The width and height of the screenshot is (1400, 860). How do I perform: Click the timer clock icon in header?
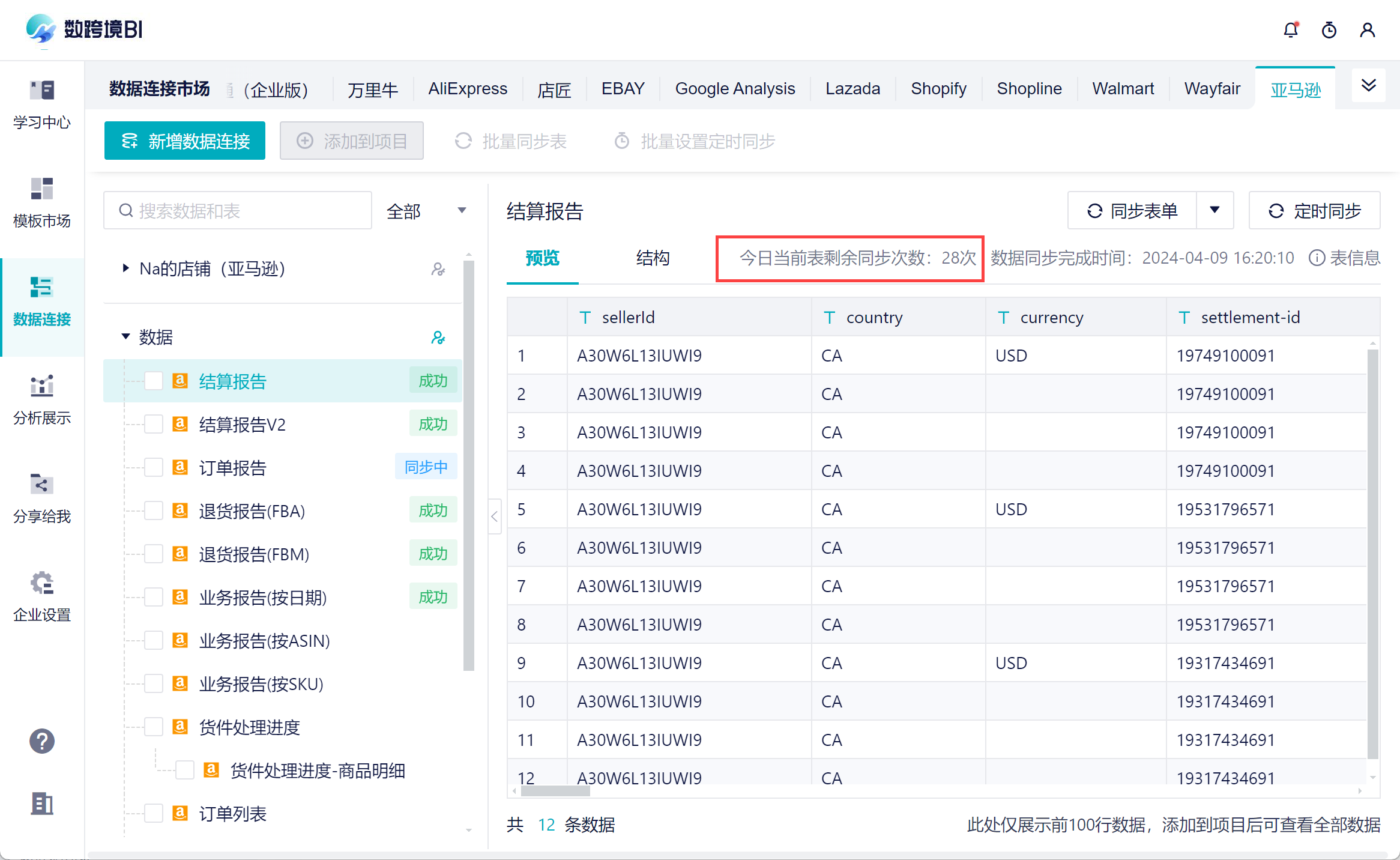tap(1329, 30)
